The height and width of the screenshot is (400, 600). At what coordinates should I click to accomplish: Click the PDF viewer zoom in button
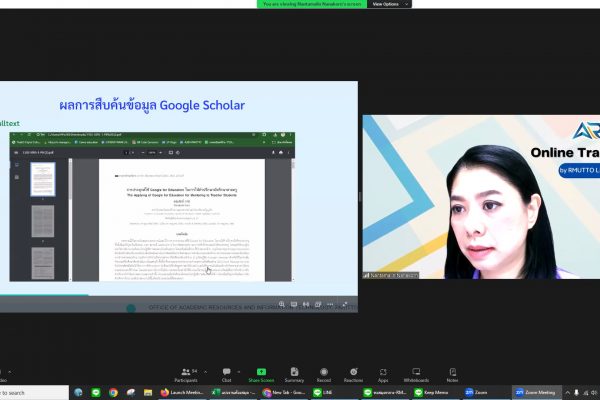click(160, 152)
